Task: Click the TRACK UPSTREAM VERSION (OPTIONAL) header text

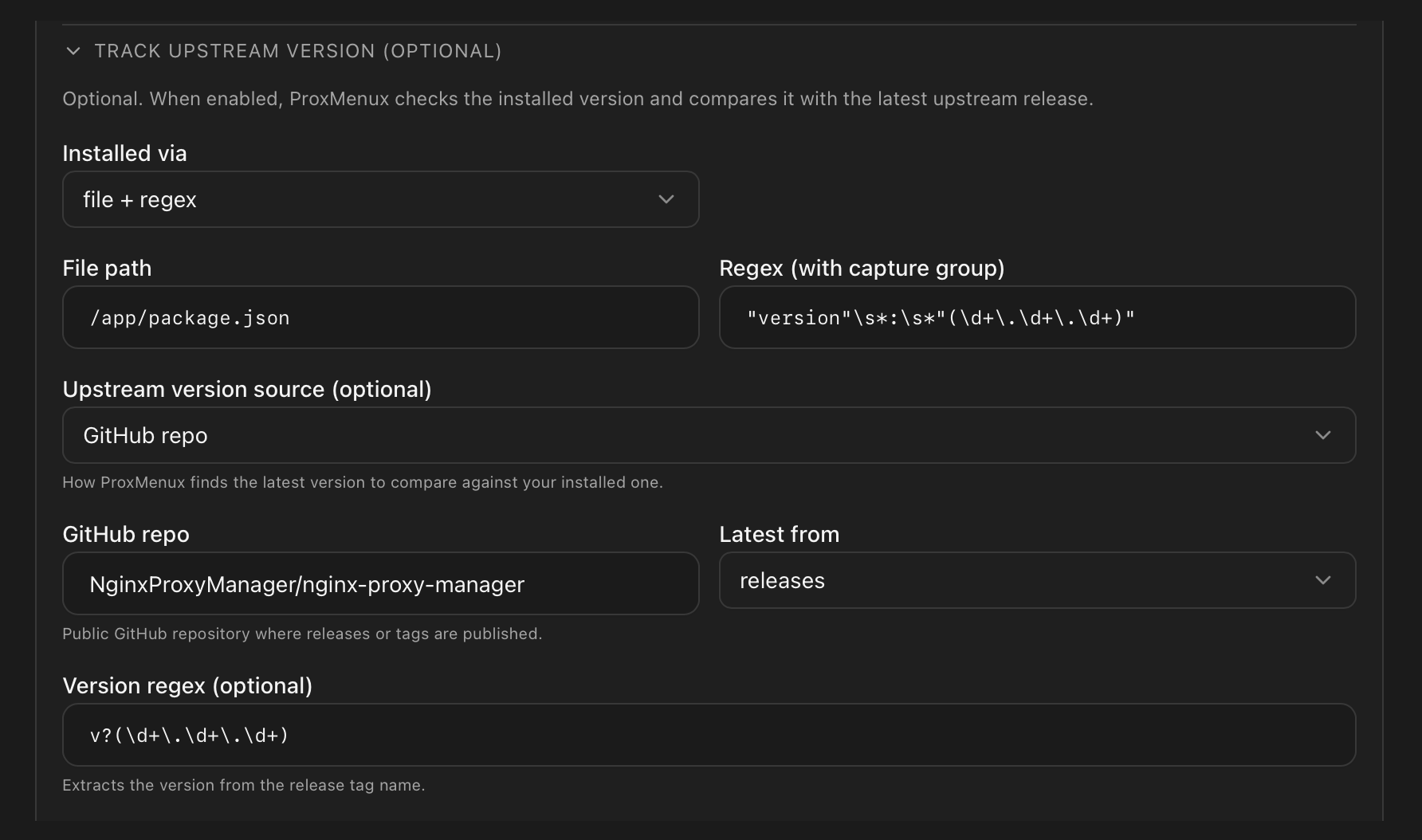Action: pyautogui.click(x=298, y=51)
